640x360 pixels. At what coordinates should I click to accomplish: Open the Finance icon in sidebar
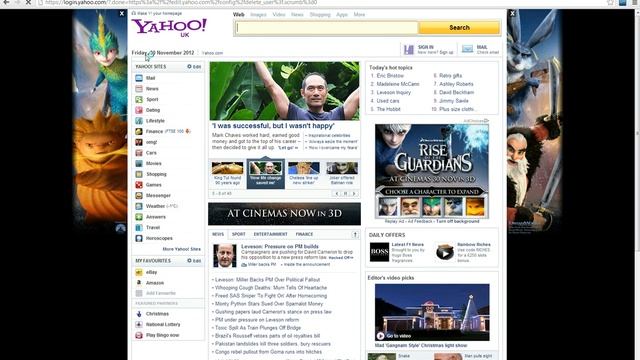(139, 131)
